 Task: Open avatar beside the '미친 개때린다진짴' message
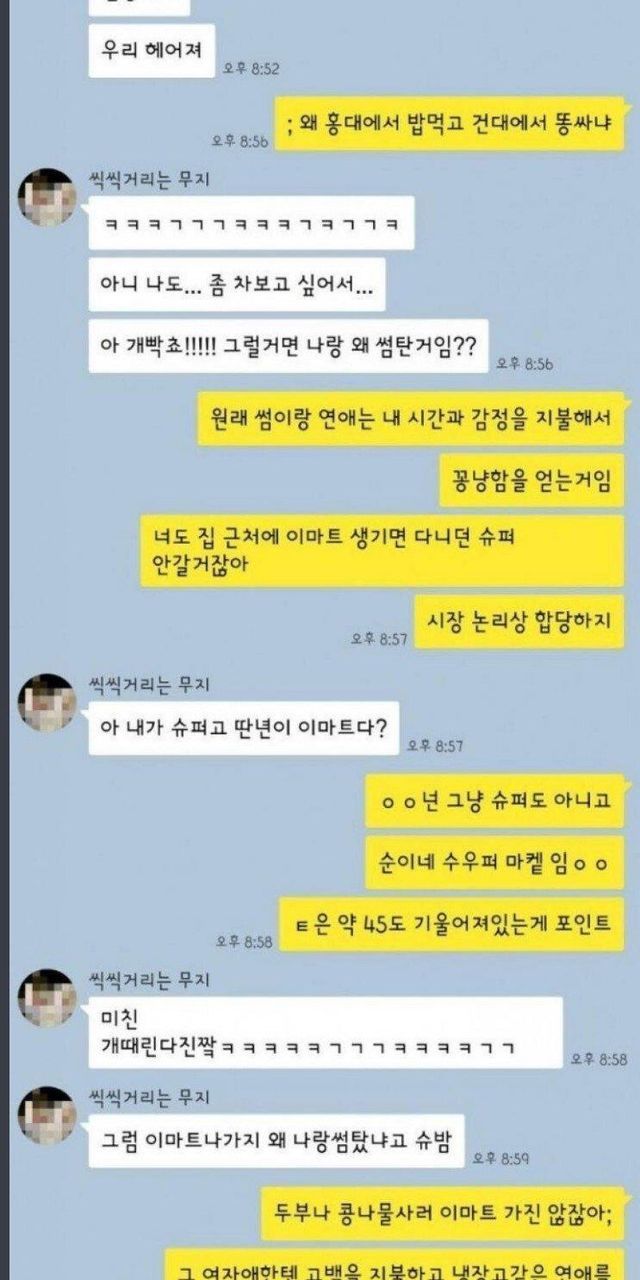tap(47, 997)
